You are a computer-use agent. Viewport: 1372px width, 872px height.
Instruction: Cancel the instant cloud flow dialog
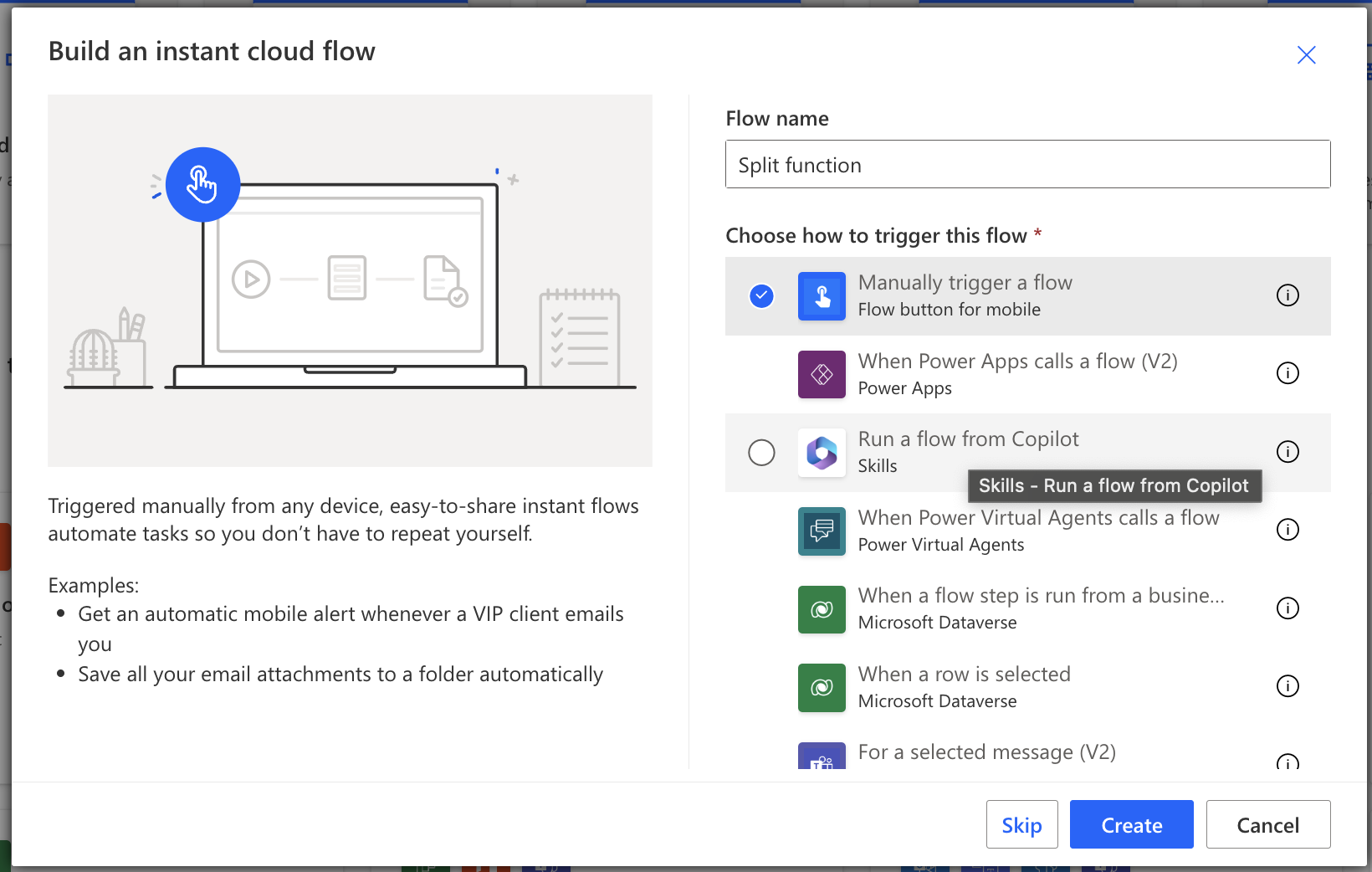coord(1267,825)
